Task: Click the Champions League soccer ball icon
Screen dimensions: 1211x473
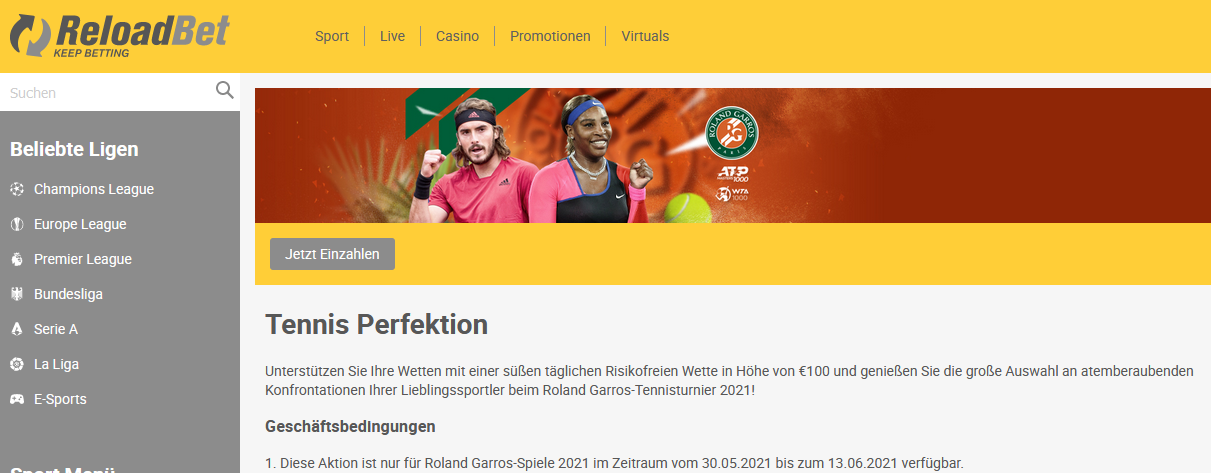Action: [16, 189]
